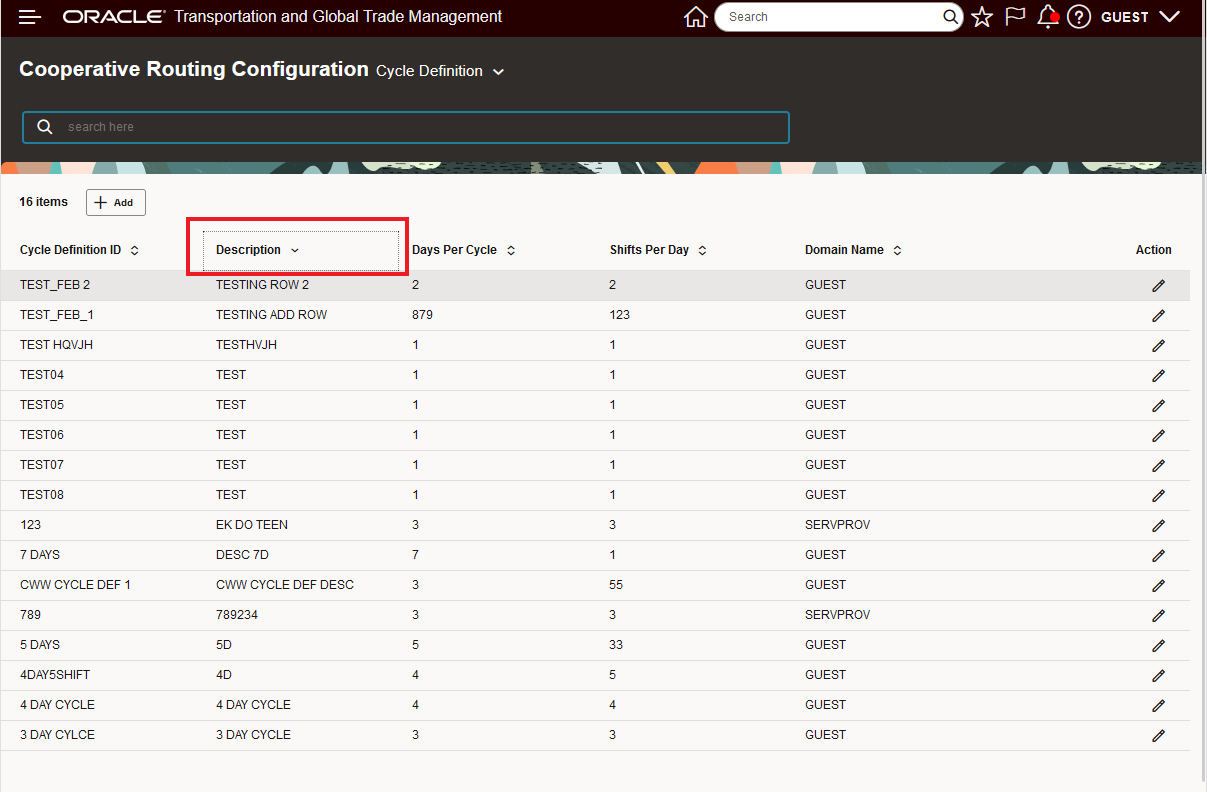
Task: Click the 55 shifts per day value
Action: click(617, 585)
